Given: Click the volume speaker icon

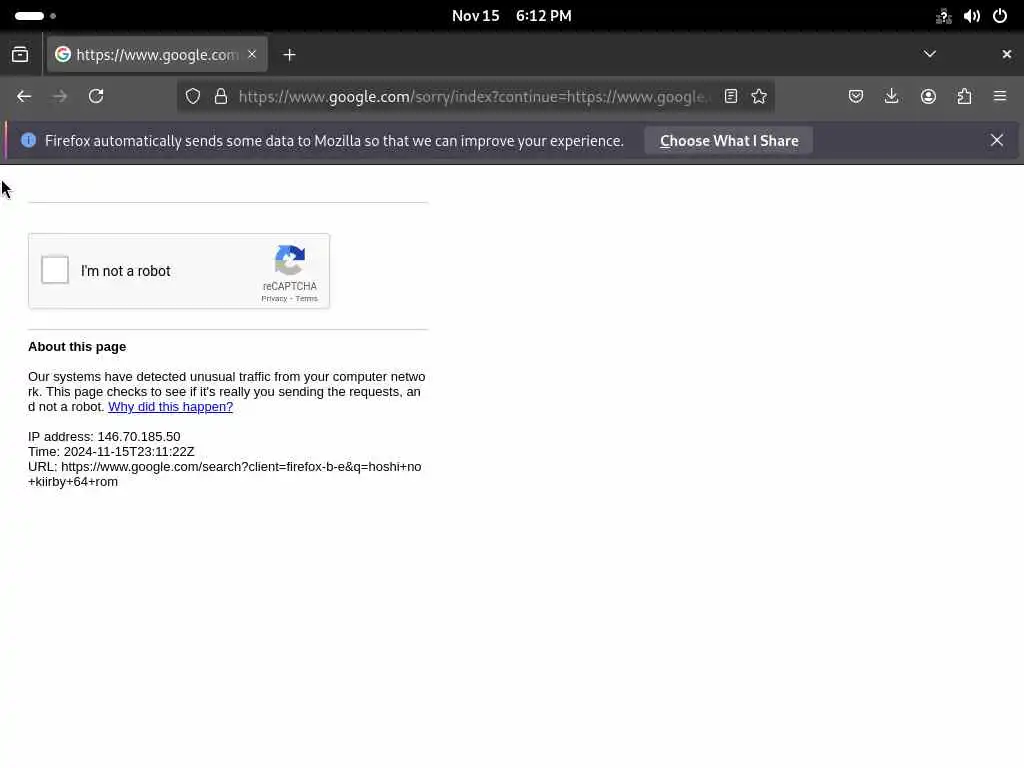Looking at the screenshot, I should (972, 16).
